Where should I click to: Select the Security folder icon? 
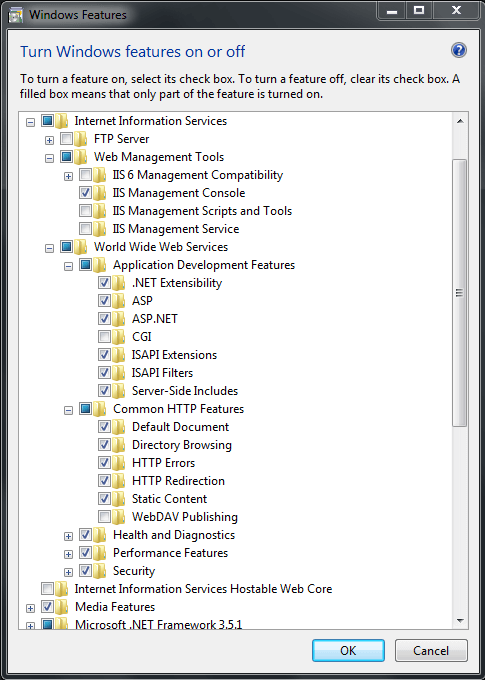[100, 571]
